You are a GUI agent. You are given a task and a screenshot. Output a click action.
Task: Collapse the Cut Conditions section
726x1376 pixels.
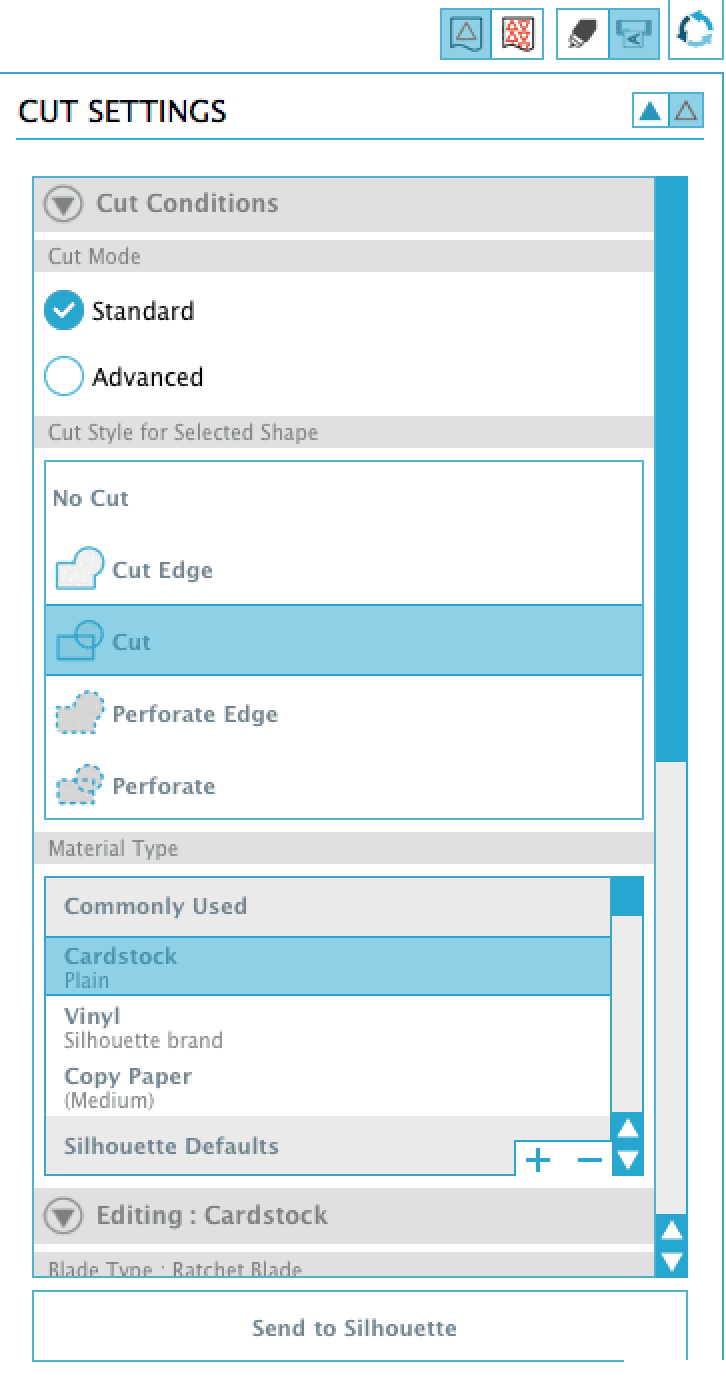pos(64,204)
